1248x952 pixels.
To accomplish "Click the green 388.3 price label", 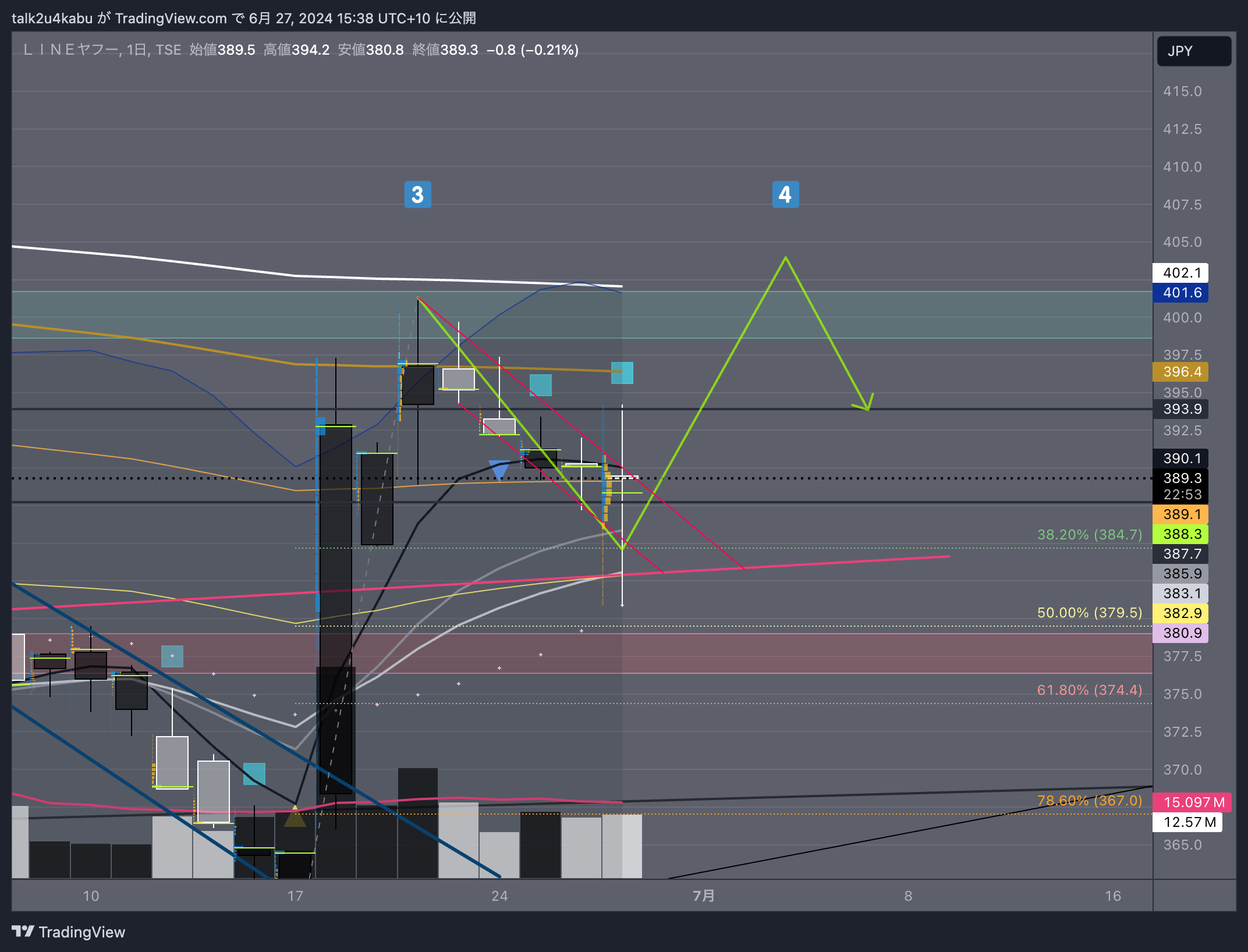I will pos(1180,534).
